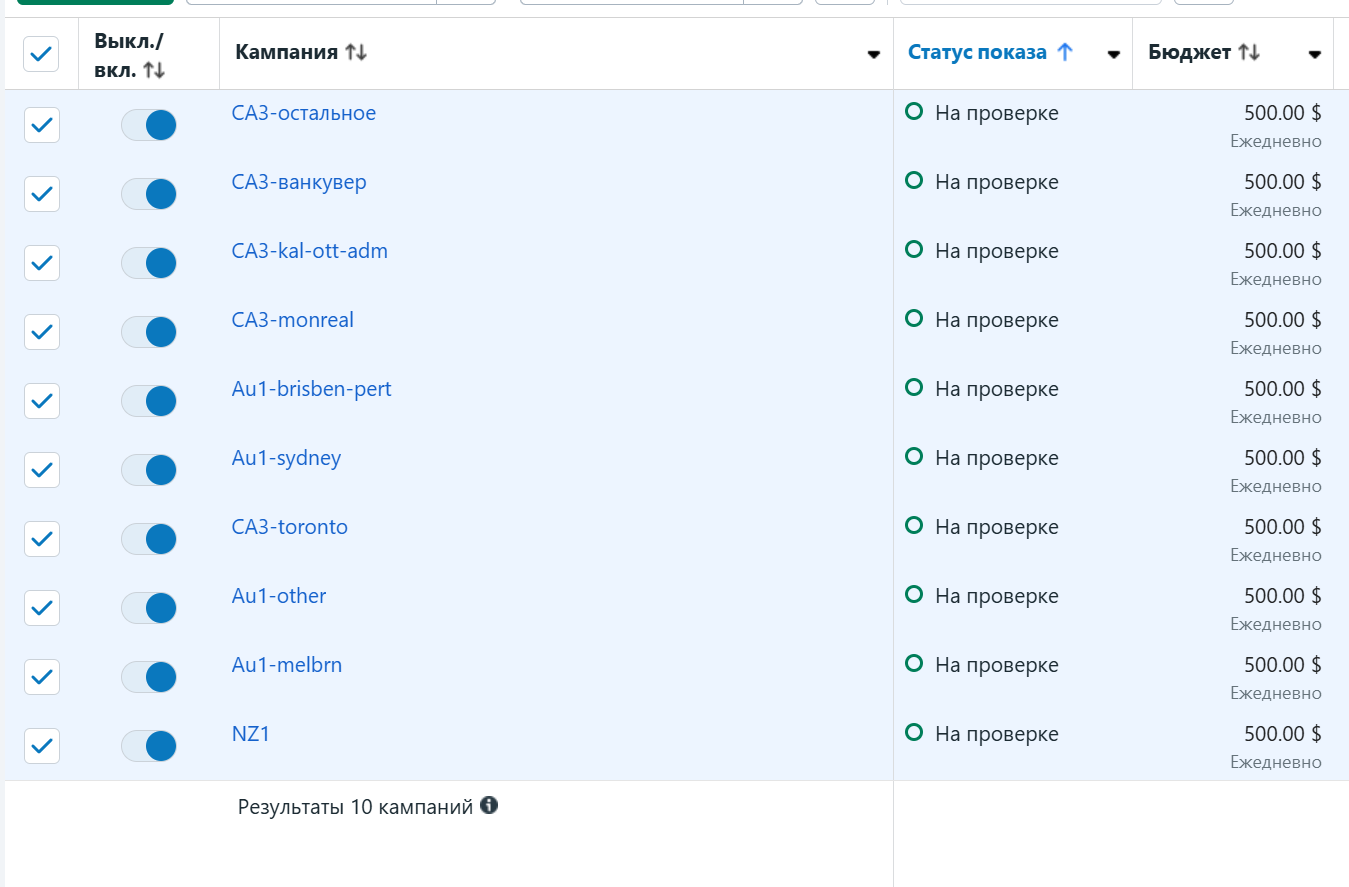Disable NZ1 campaign toggle

pos(149,746)
